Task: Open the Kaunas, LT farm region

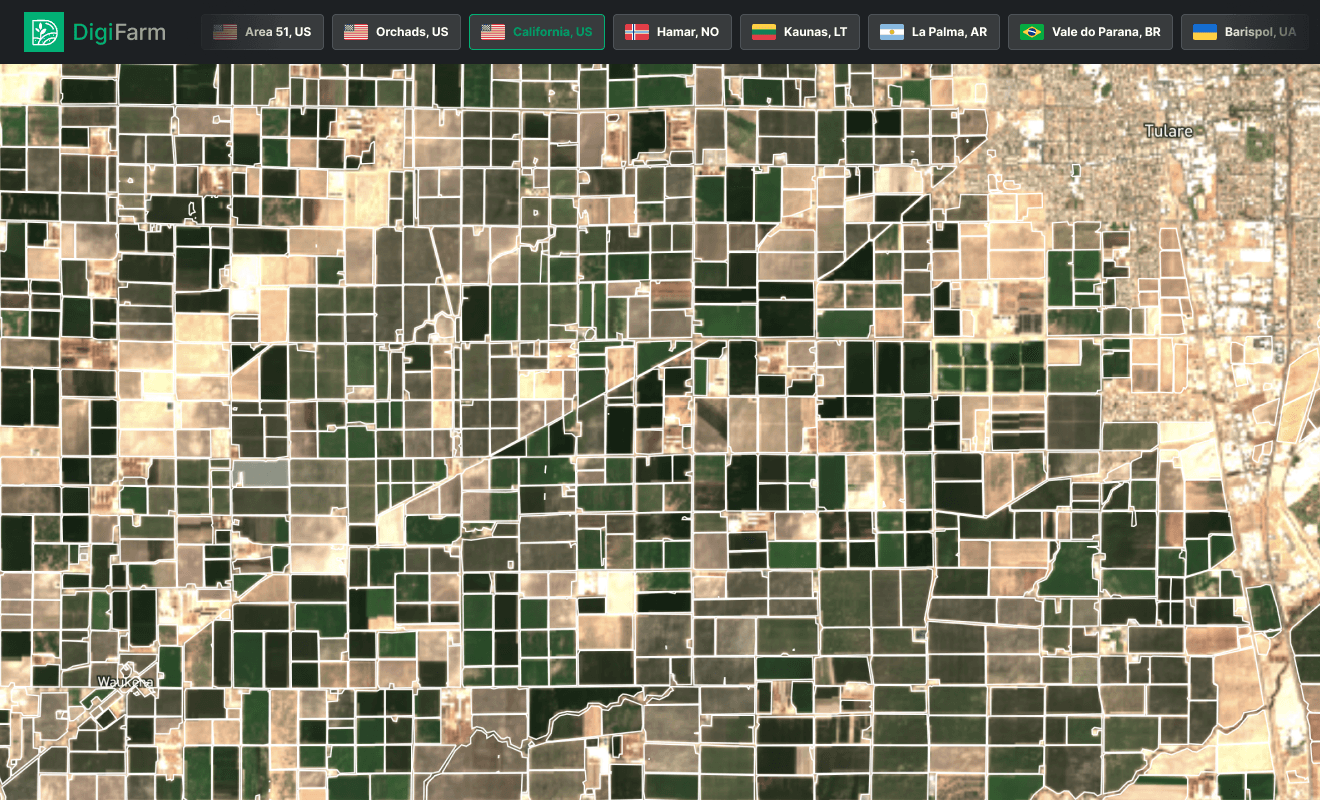Action: [x=799, y=31]
